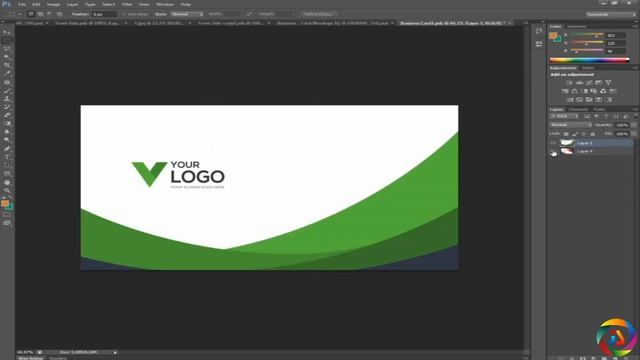Open the Fill value dropdown arrow
Viewport: 640px width, 360px height.
coord(634,134)
